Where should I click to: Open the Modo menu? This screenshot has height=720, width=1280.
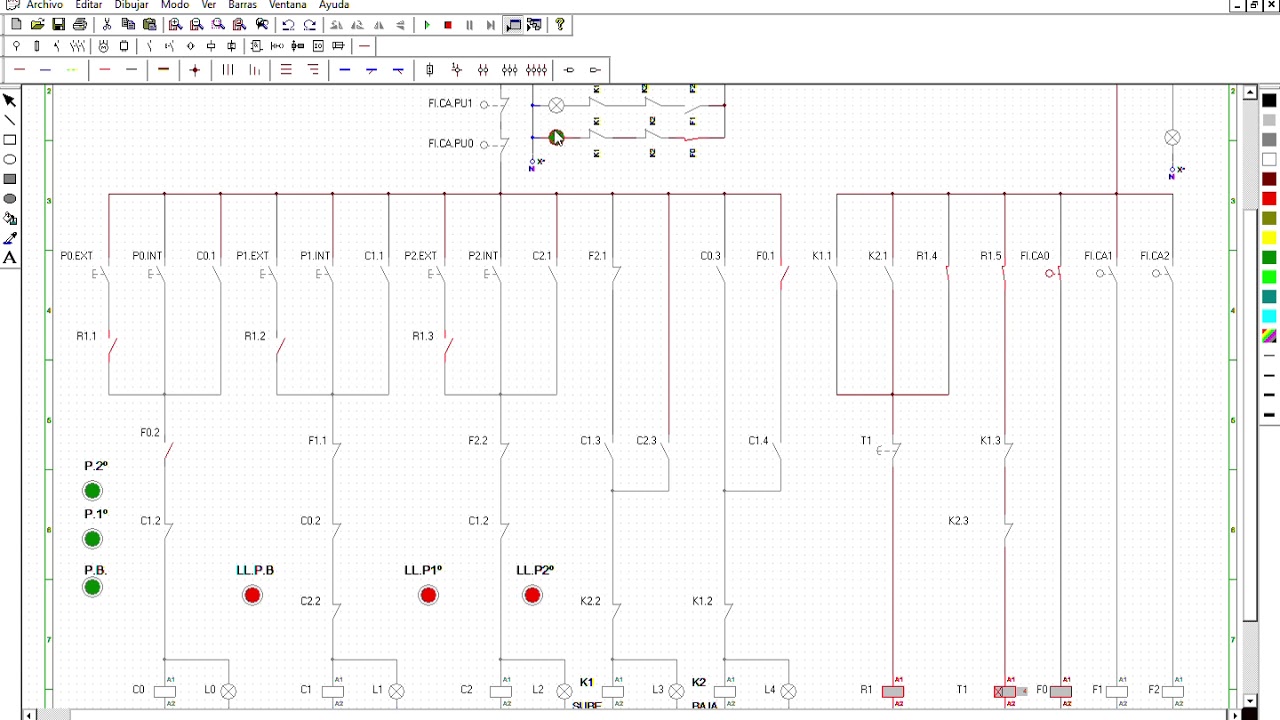pos(175,5)
